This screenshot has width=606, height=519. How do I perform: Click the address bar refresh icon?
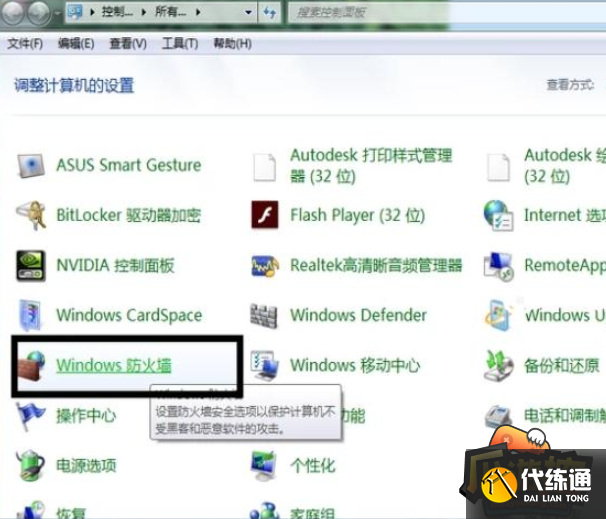[x=269, y=12]
